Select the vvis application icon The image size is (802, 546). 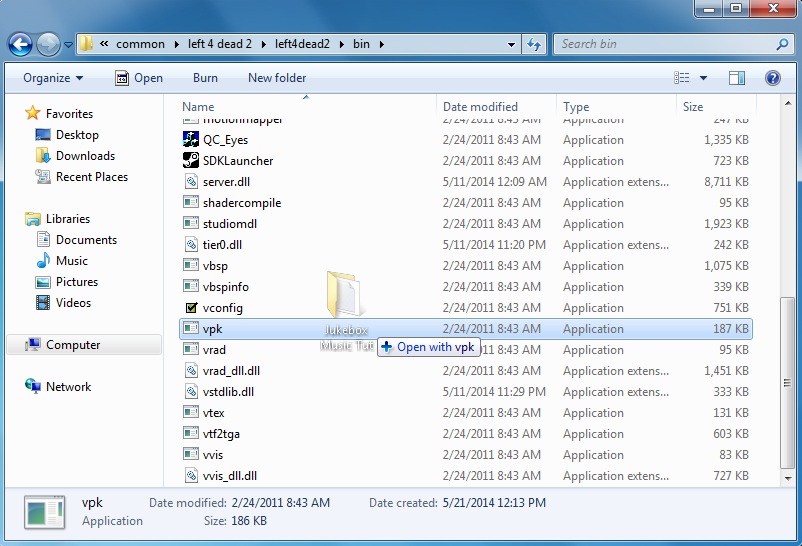click(x=191, y=454)
